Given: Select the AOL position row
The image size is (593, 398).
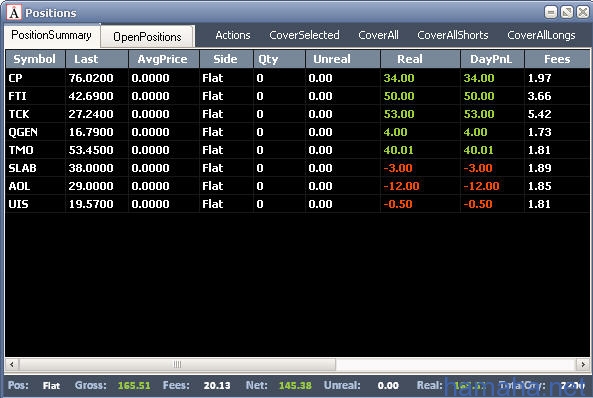Looking at the screenshot, I should (297, 186).
